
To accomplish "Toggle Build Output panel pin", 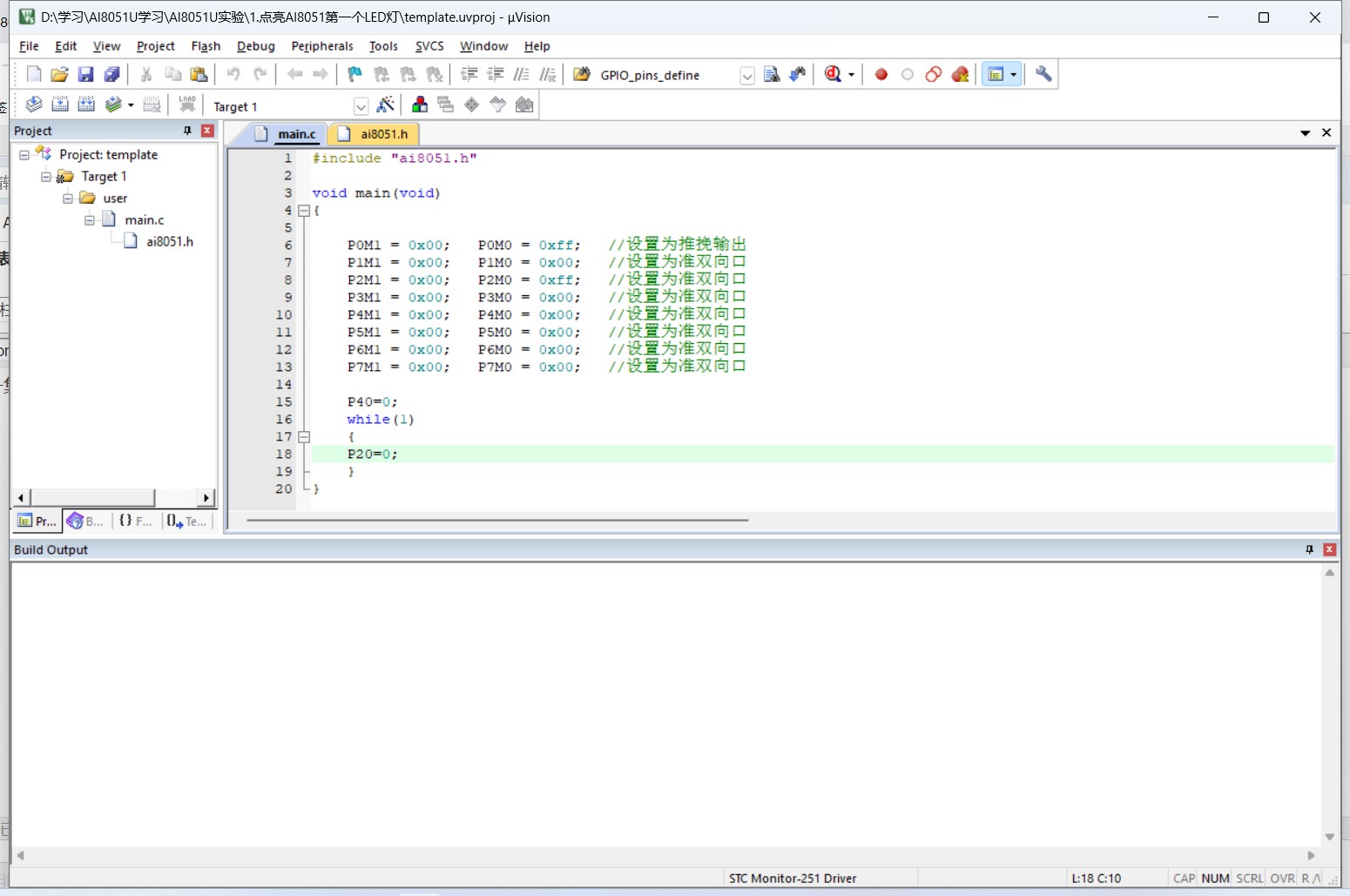I will [x=1309, y=549].
